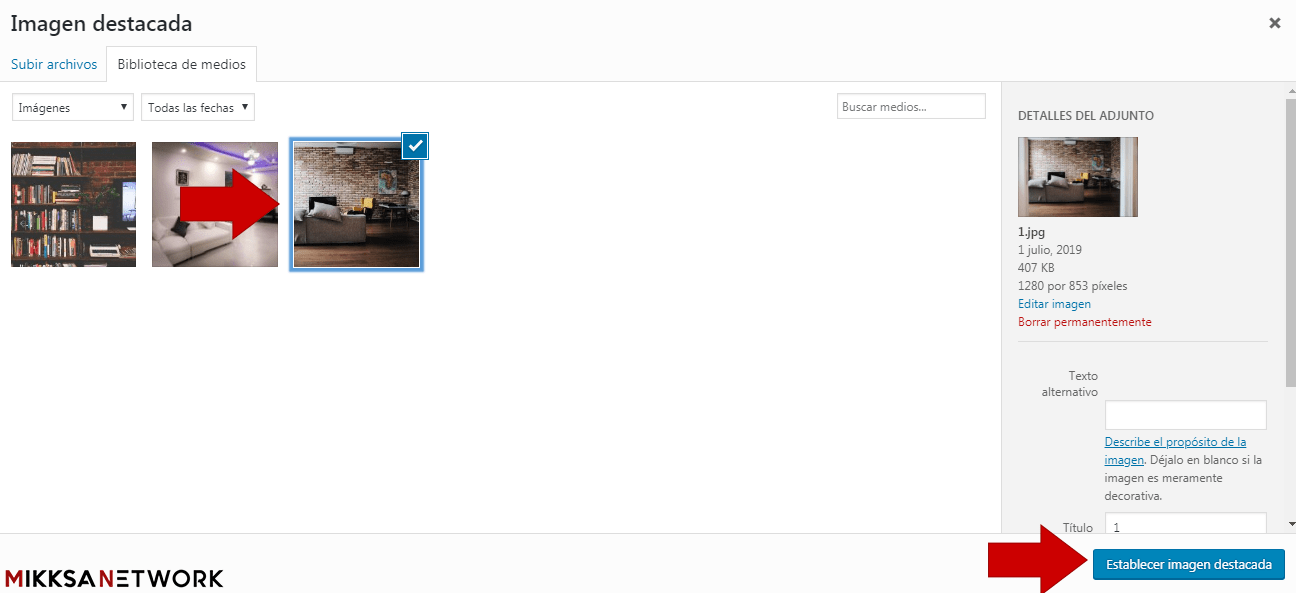The height and width of the screenshot is (593, 1296).
Task: Select the Biblioteca de medios tab
Action: pos(181,64)
